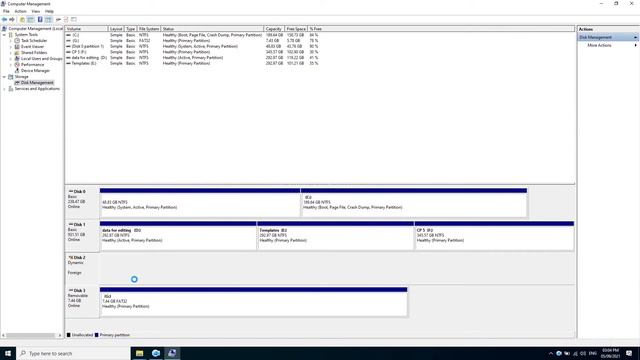This screenshot has height=360, width=640.
Task: Sort by the File System column header
Action: 149,29
